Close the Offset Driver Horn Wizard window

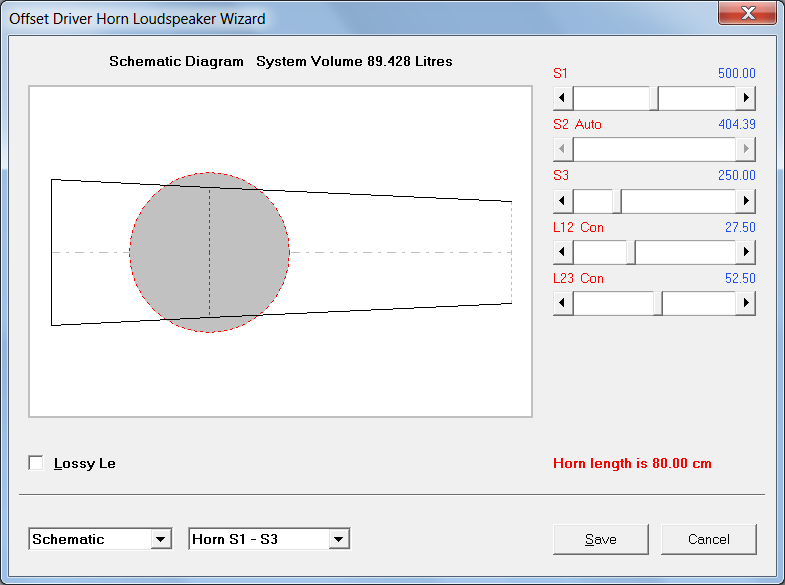pos(748,13)
